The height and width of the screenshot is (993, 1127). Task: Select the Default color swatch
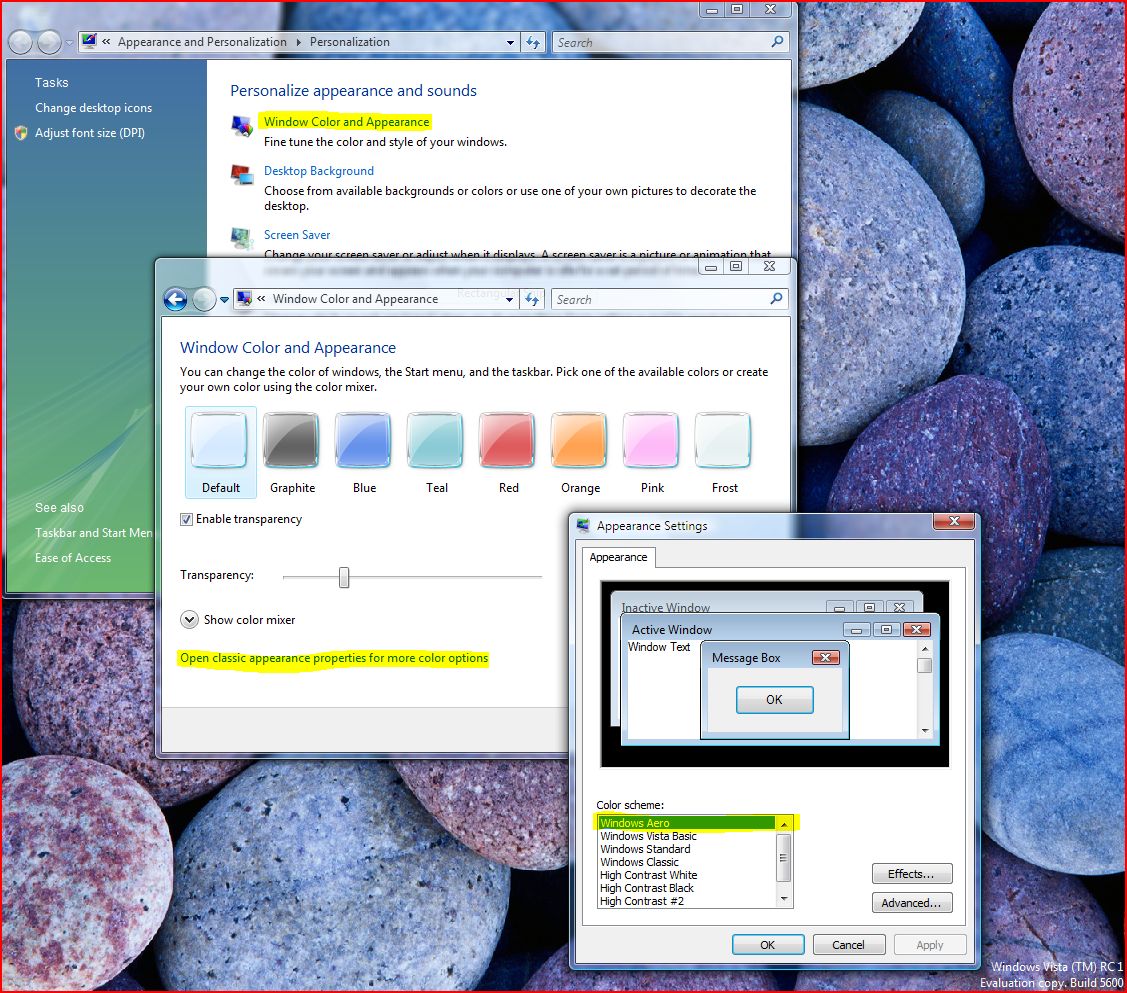pos(220,453)
